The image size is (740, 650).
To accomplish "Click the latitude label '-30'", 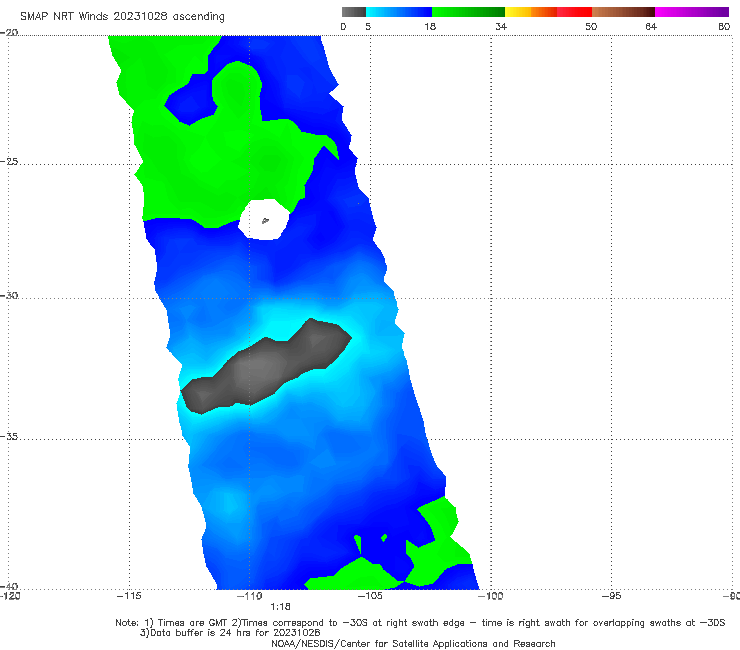I will 9,295.
